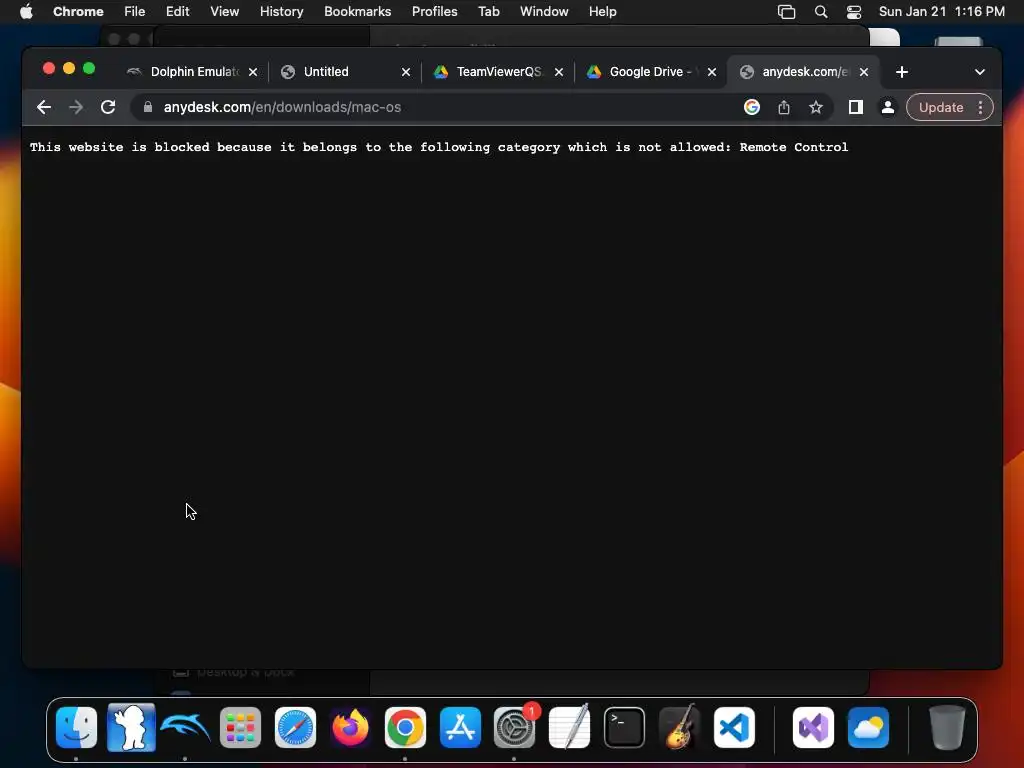Minimize Chrome with the yellow button
The width and height of the screenshot is (1024, 768).
(x=69, y=69)
